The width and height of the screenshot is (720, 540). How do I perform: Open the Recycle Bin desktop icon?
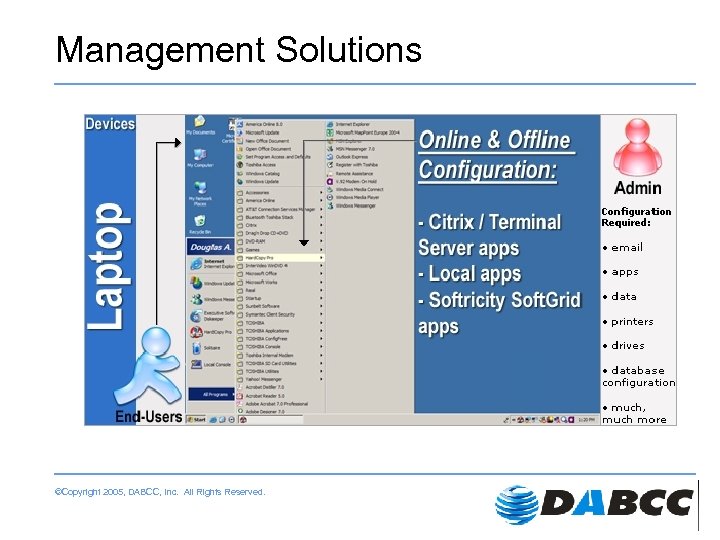(x=200, y=224)
